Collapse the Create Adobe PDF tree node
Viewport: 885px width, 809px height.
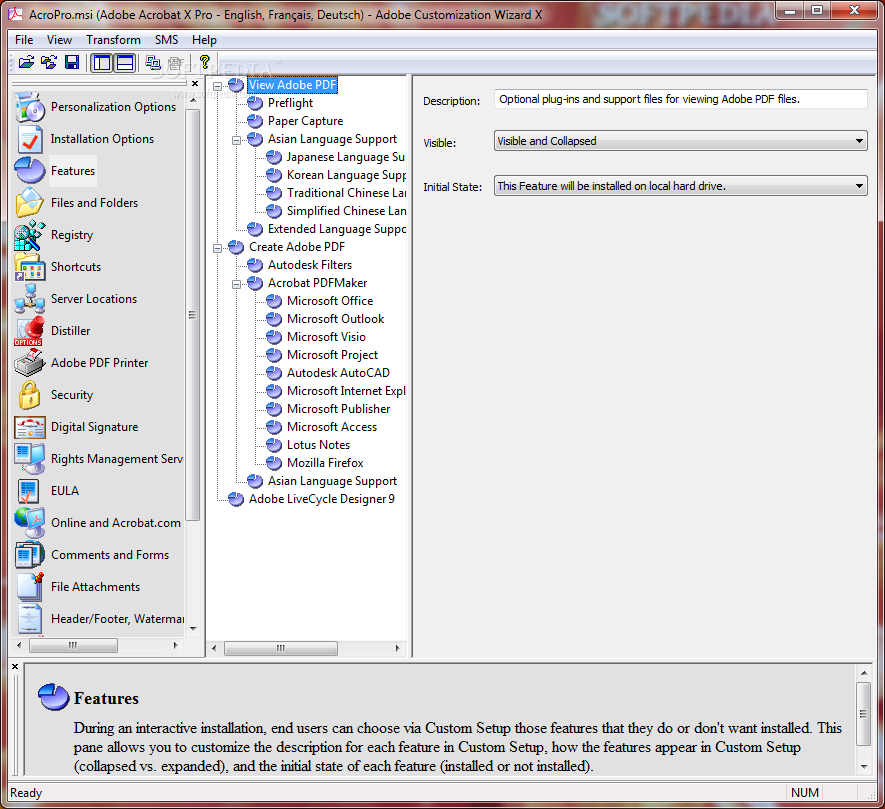(x=217, y=248)
